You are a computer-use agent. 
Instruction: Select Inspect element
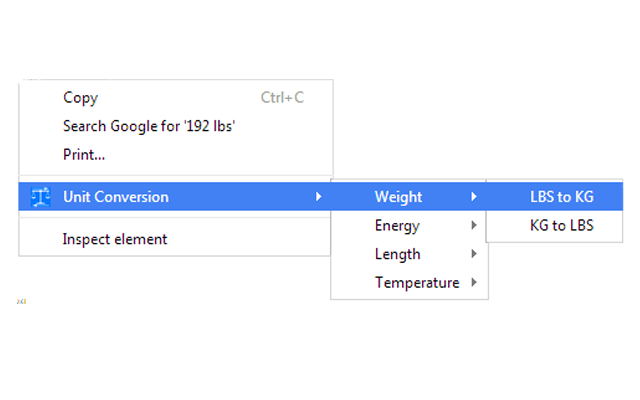point(115,239)
